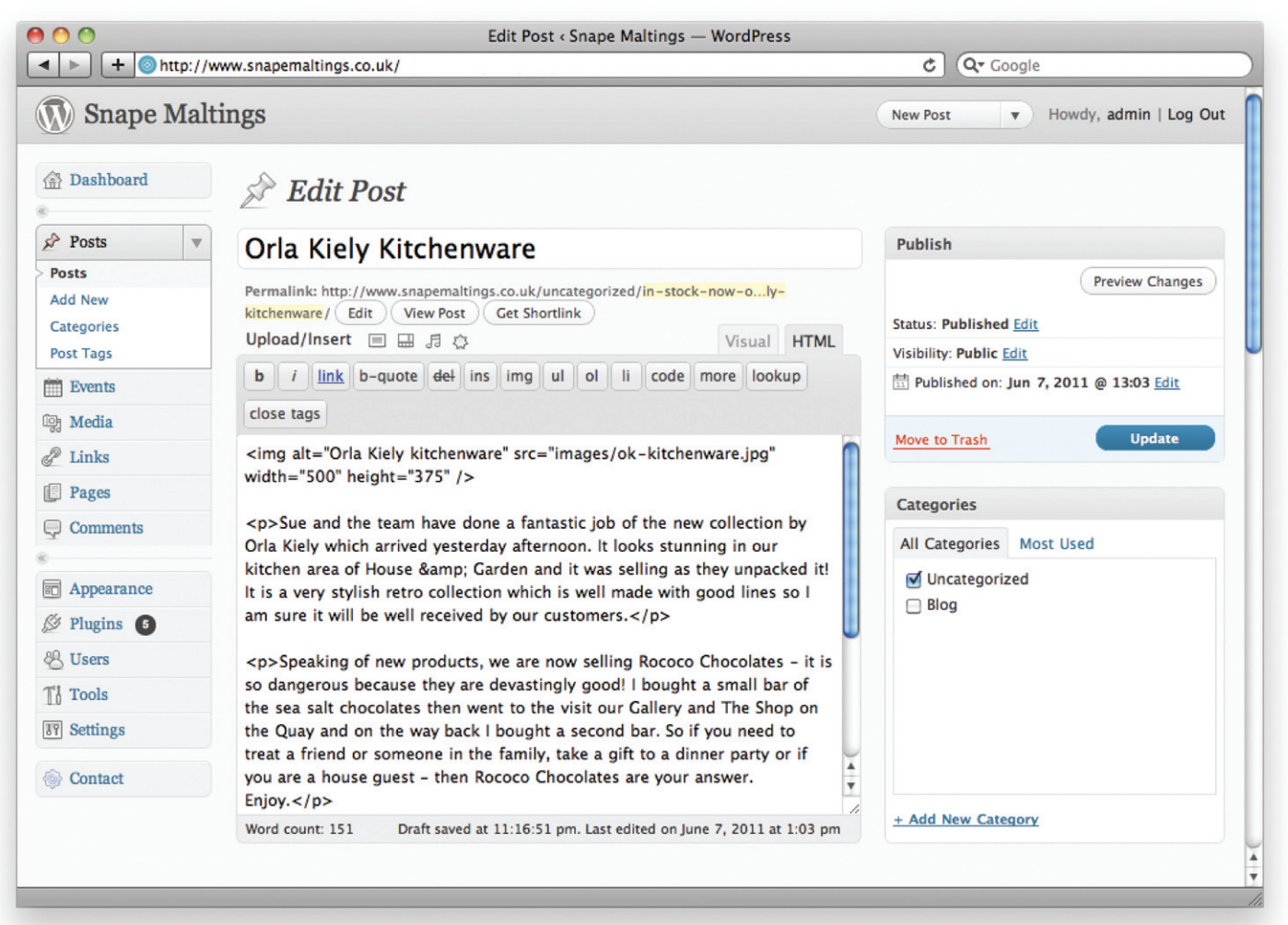This screenshot has height=925, width=1288.
Task: Click the Move to Trash link
Action: click(x=941, y=439)
